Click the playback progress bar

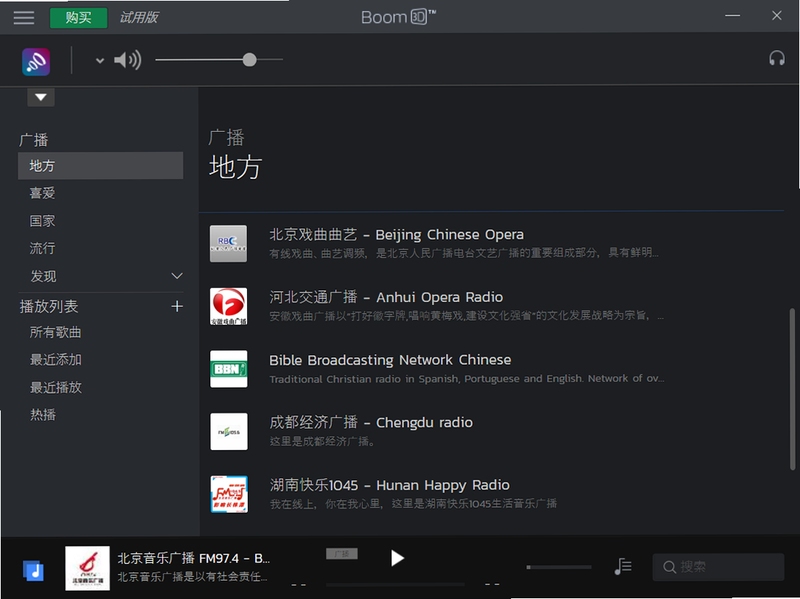tap(395, 584)
